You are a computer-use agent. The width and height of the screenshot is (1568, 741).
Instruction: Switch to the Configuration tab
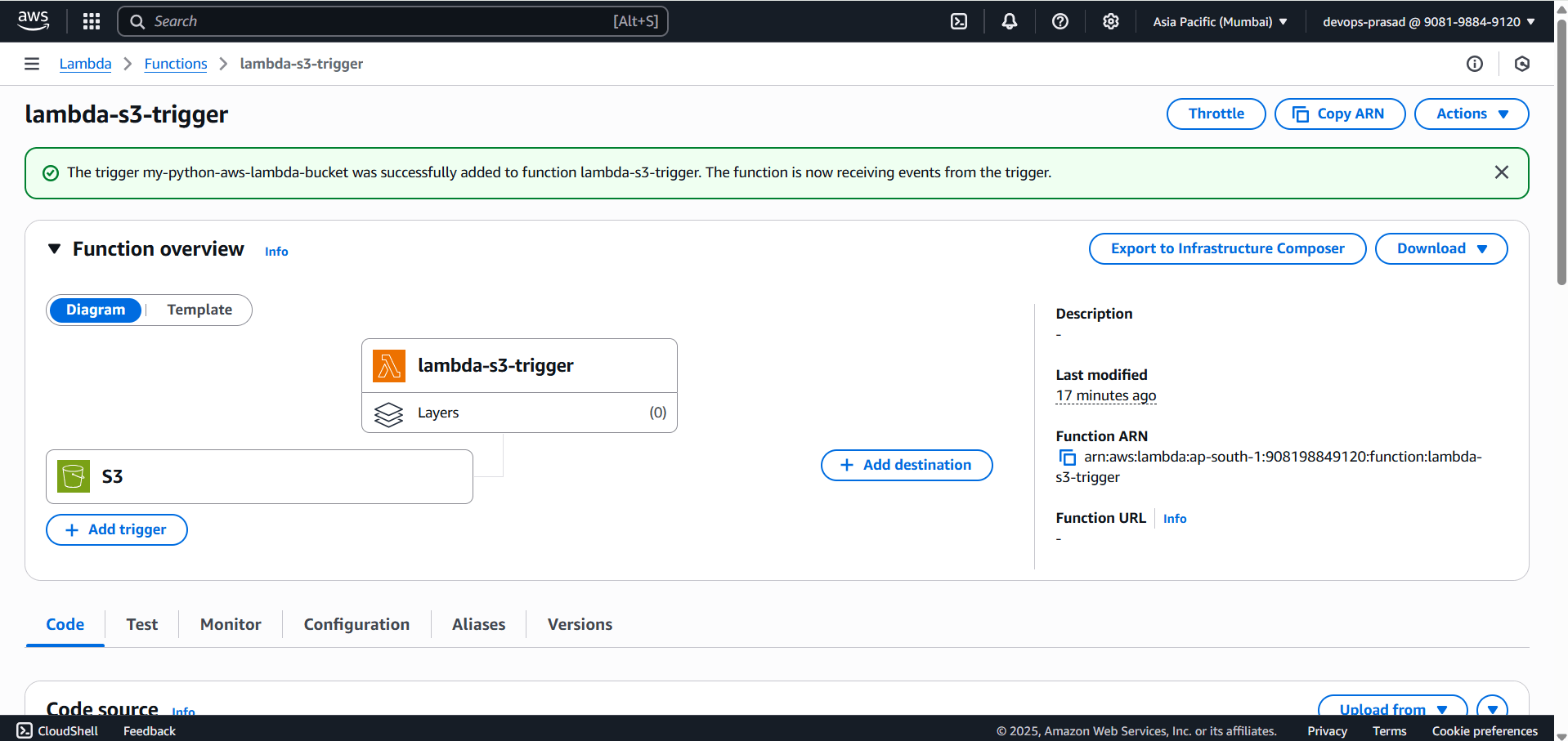356,623
